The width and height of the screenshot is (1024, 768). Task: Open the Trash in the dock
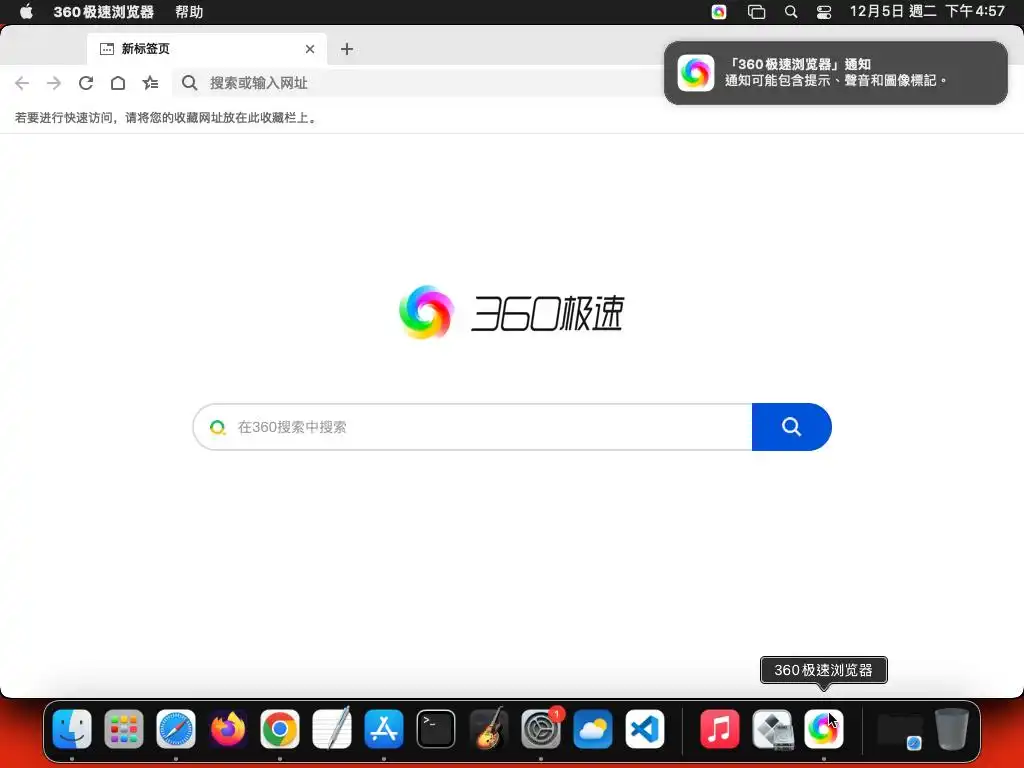[x=952, y=729]
